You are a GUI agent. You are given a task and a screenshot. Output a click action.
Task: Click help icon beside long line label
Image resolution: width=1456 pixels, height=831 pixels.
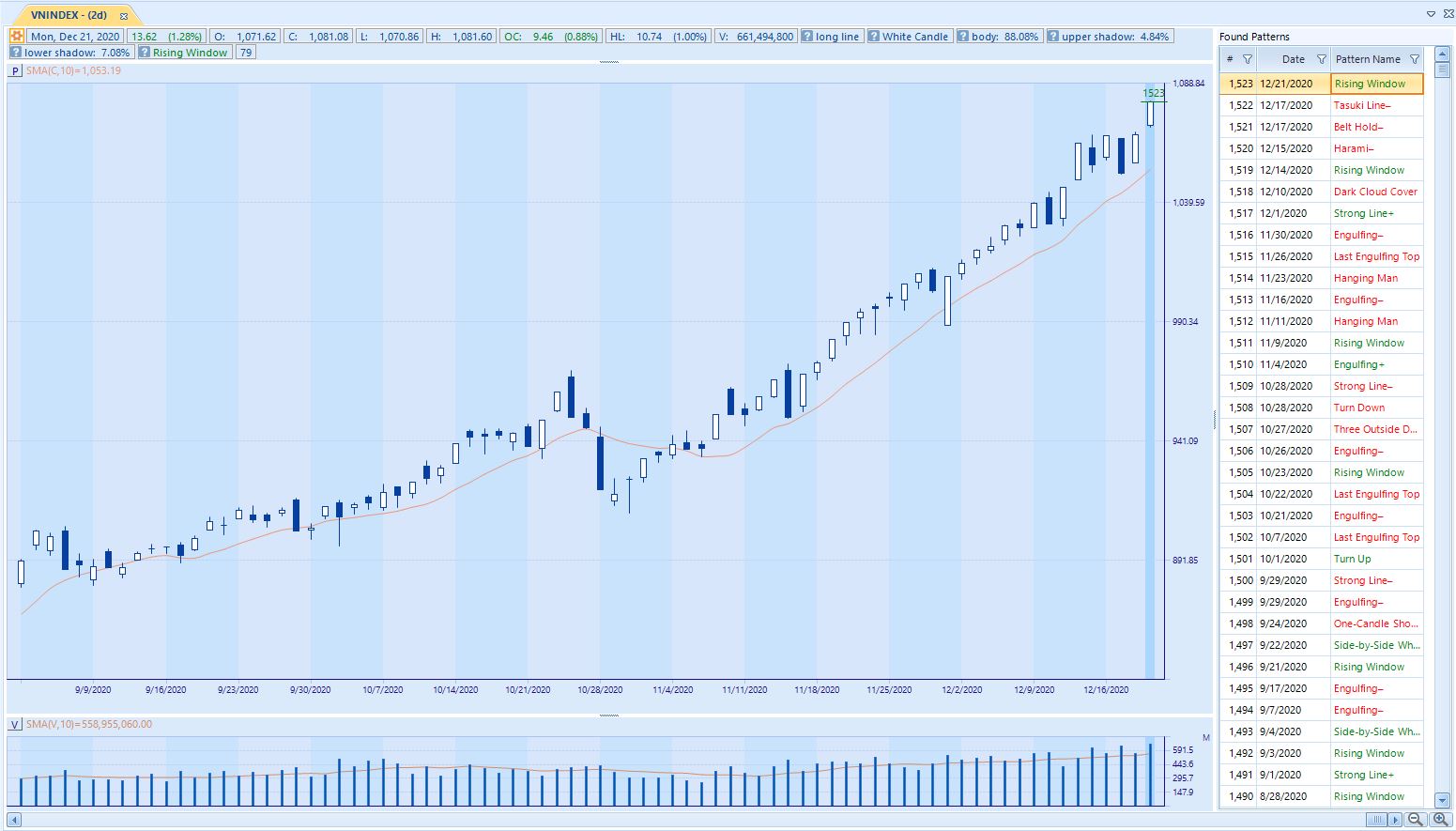coord(807,37)
